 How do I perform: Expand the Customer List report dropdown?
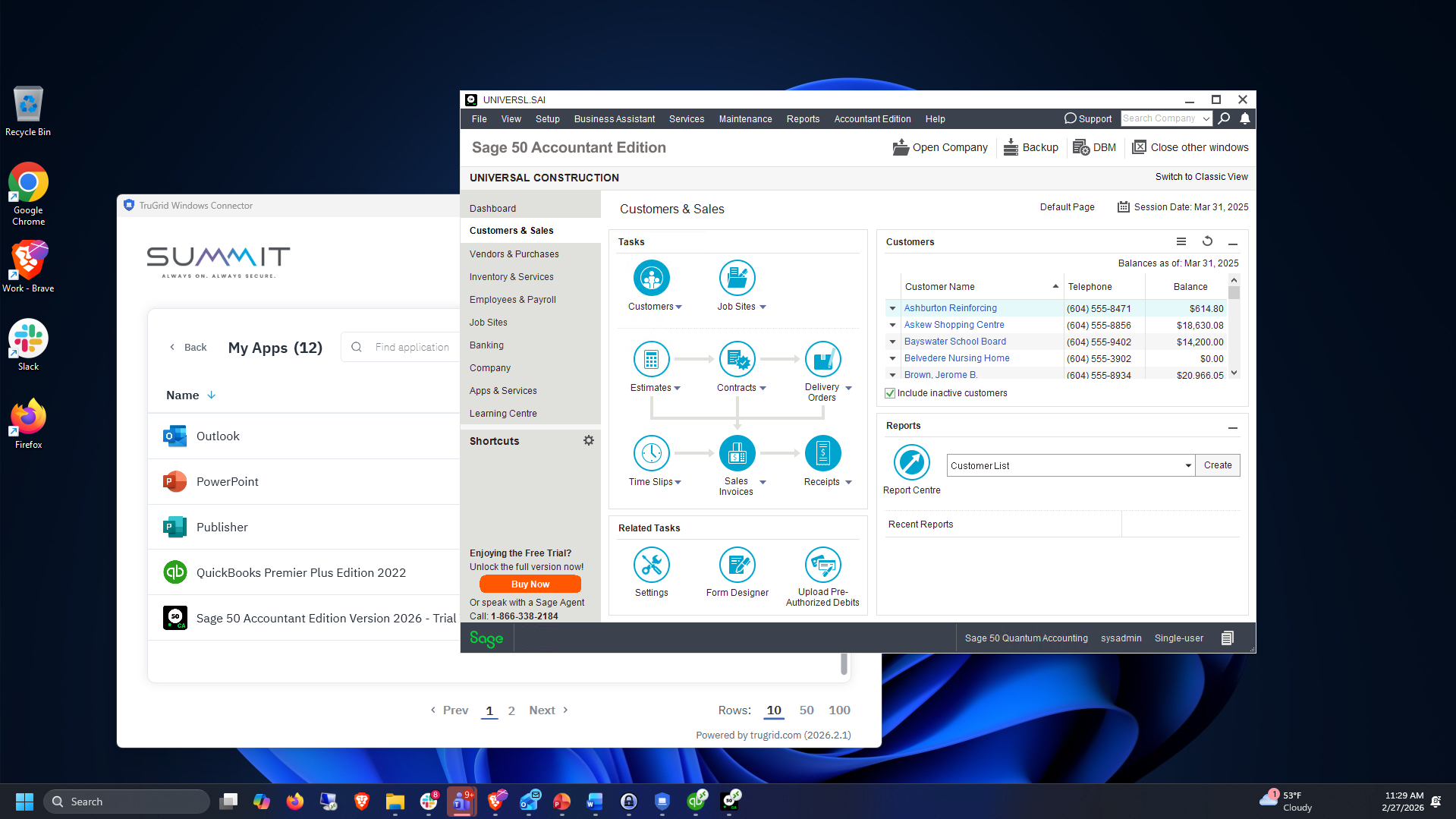pos(1188,466)
